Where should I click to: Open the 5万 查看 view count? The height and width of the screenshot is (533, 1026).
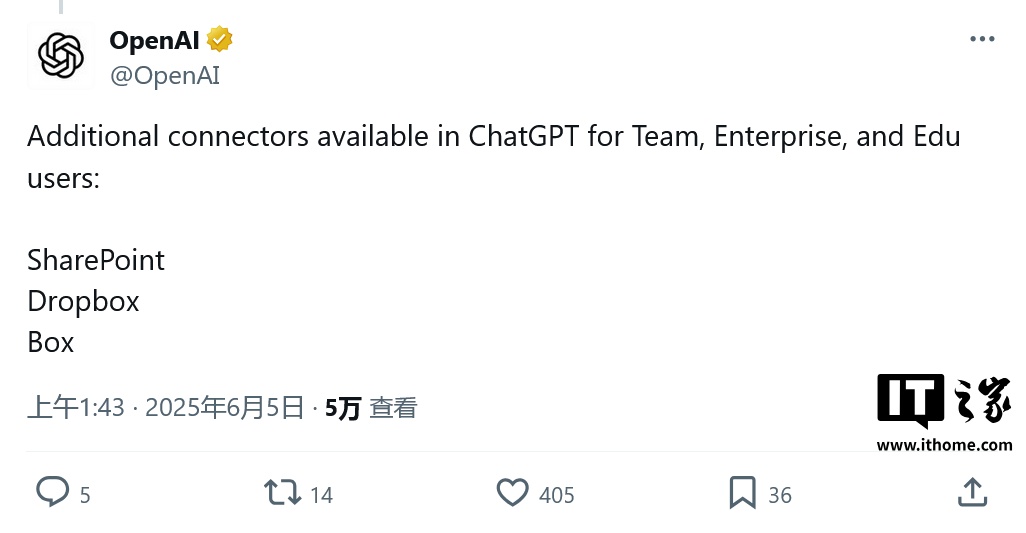(370, 408)
